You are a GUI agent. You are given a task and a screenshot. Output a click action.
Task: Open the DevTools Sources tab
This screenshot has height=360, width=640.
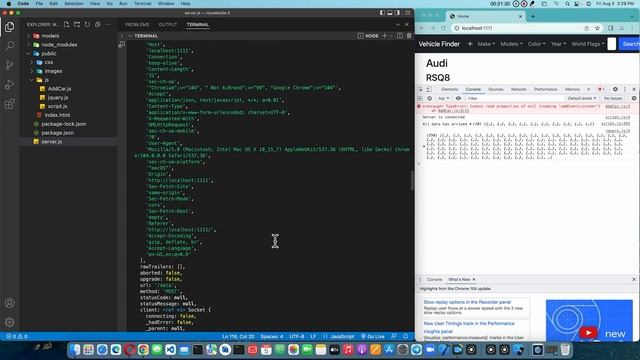(x=496, y=89)
